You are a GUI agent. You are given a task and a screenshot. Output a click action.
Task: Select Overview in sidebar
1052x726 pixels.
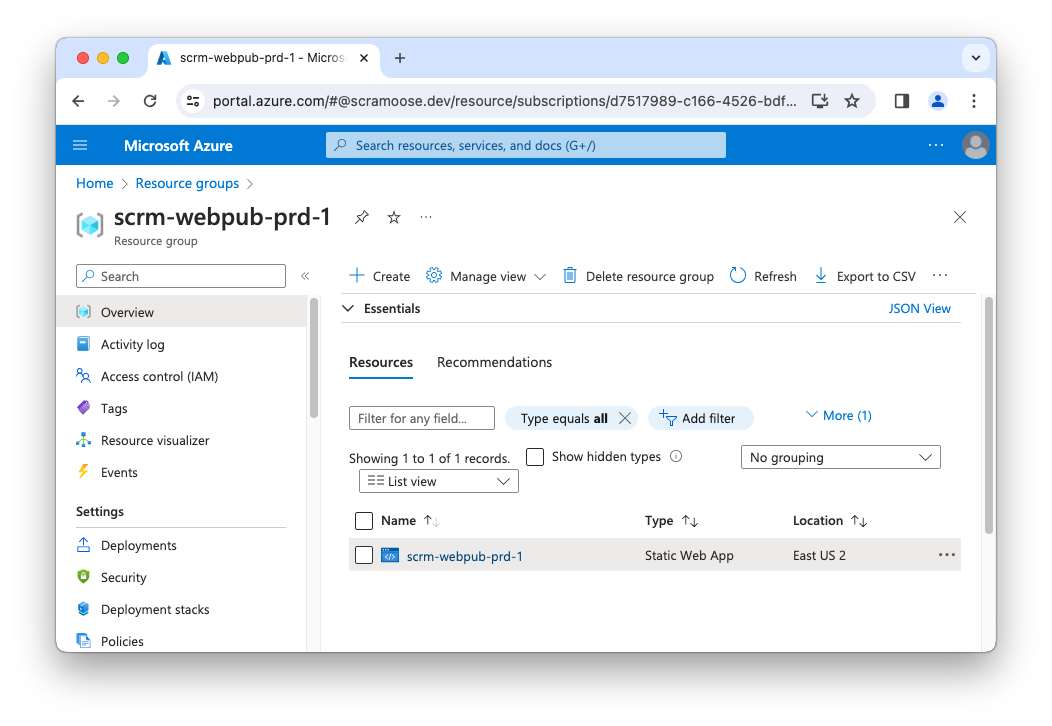pyautogui.click(x=181, y=312)
